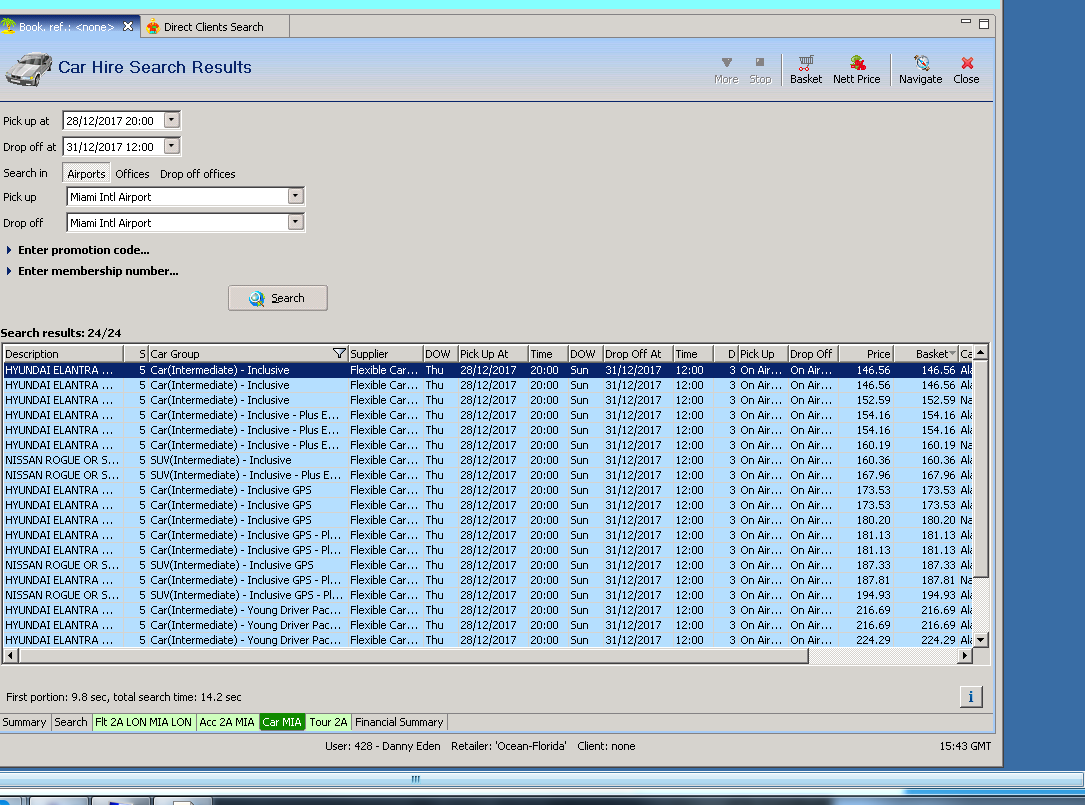Select the Drop off offices option
This screenshot has width=1085, height=805.
coord(197,174)
